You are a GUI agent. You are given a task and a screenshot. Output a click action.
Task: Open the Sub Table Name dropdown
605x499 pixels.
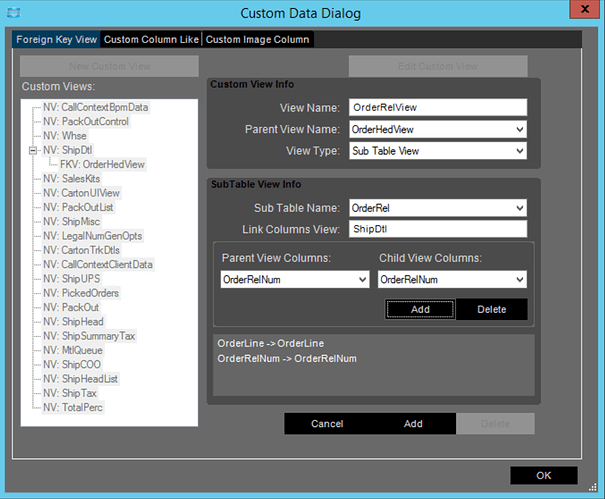tap(438, 208)
